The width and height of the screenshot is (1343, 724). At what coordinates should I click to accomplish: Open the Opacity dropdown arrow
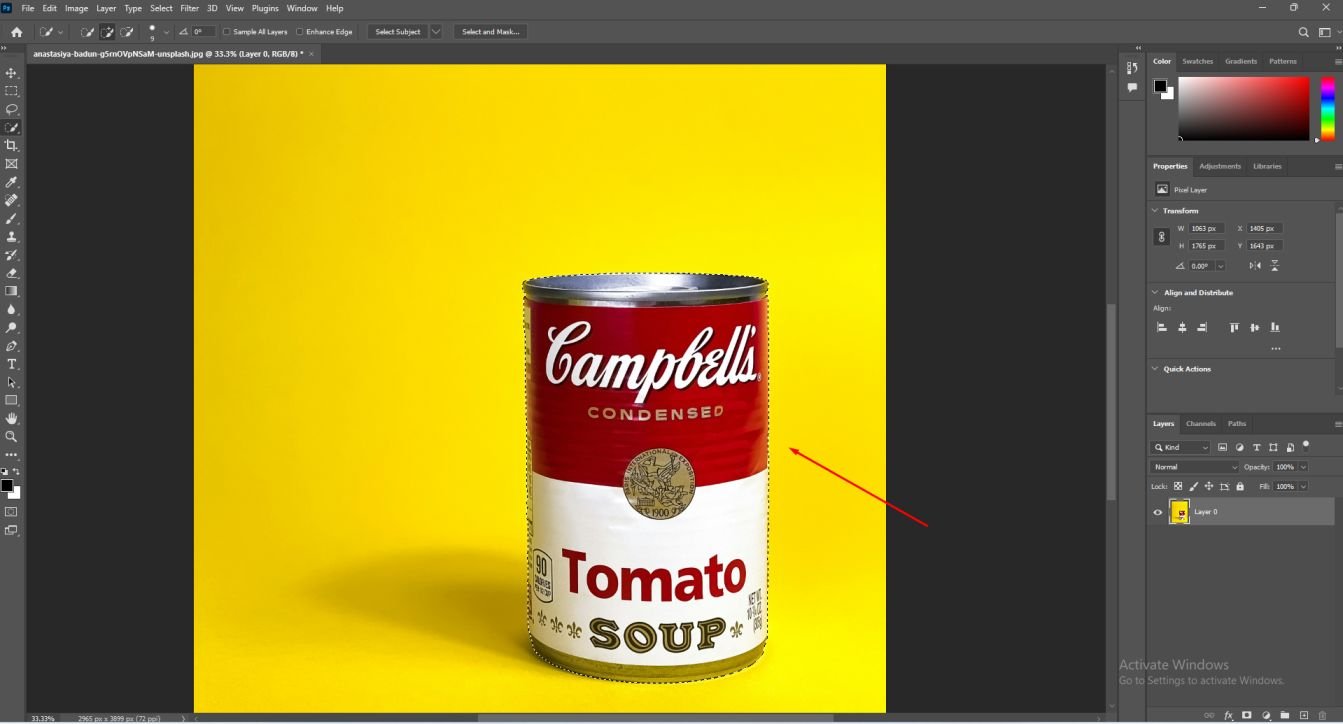point(1303,467)
